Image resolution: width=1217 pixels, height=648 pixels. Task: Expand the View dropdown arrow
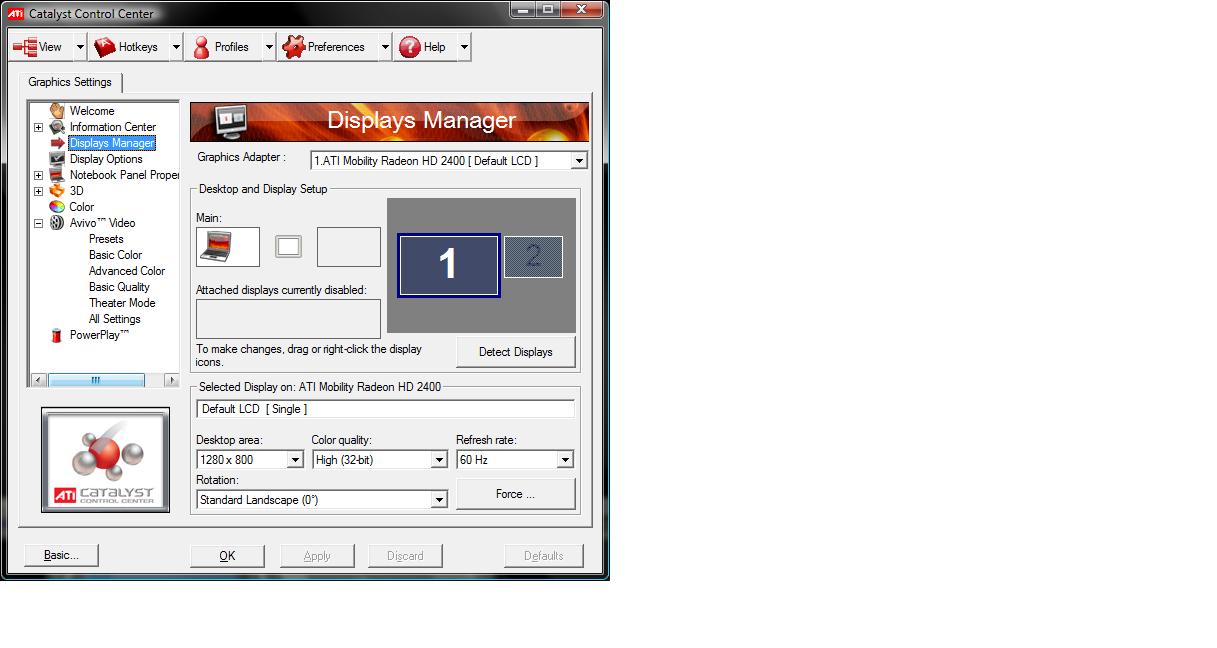[x=78, y=47]
